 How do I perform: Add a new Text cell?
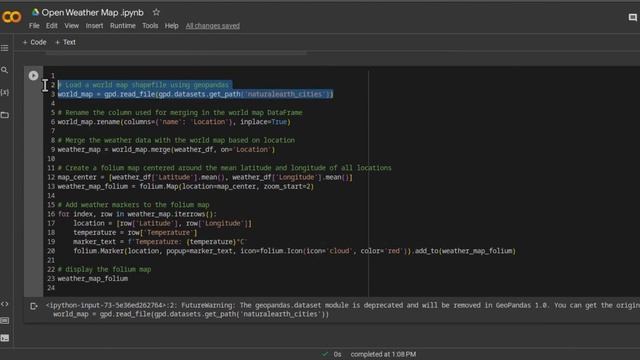coord(65,42)
